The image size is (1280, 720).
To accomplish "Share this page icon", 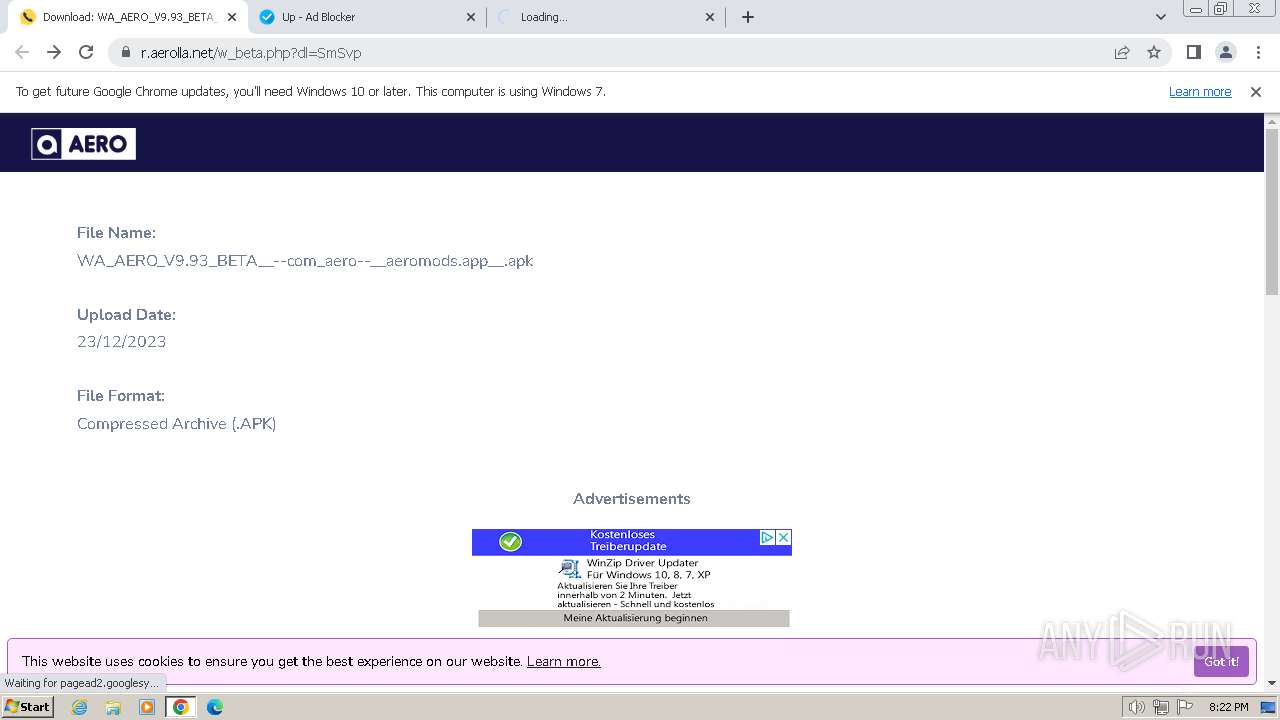I will click(x=1122, y=53).
